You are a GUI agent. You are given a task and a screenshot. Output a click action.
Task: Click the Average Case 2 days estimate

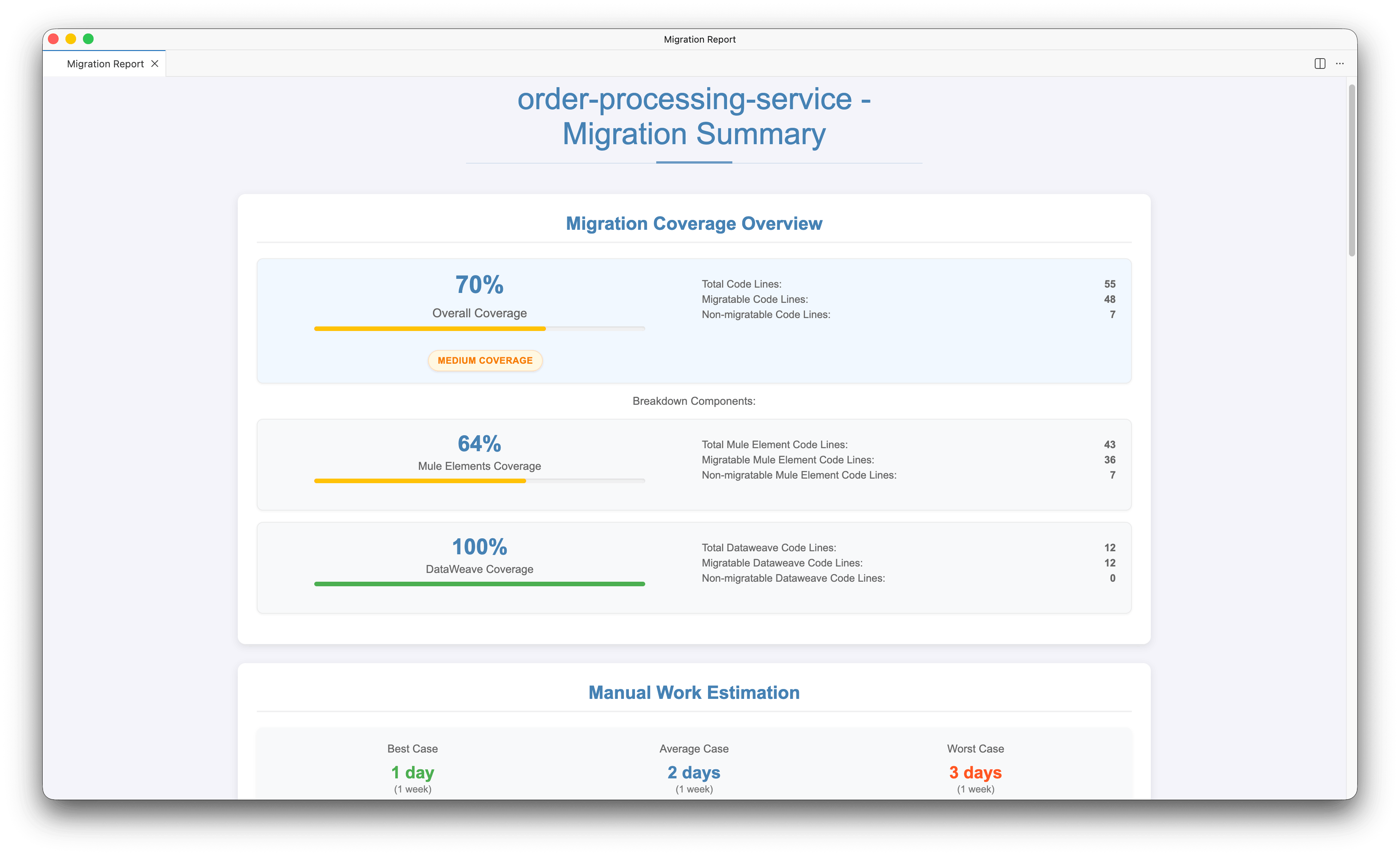[x=694, y=773]
